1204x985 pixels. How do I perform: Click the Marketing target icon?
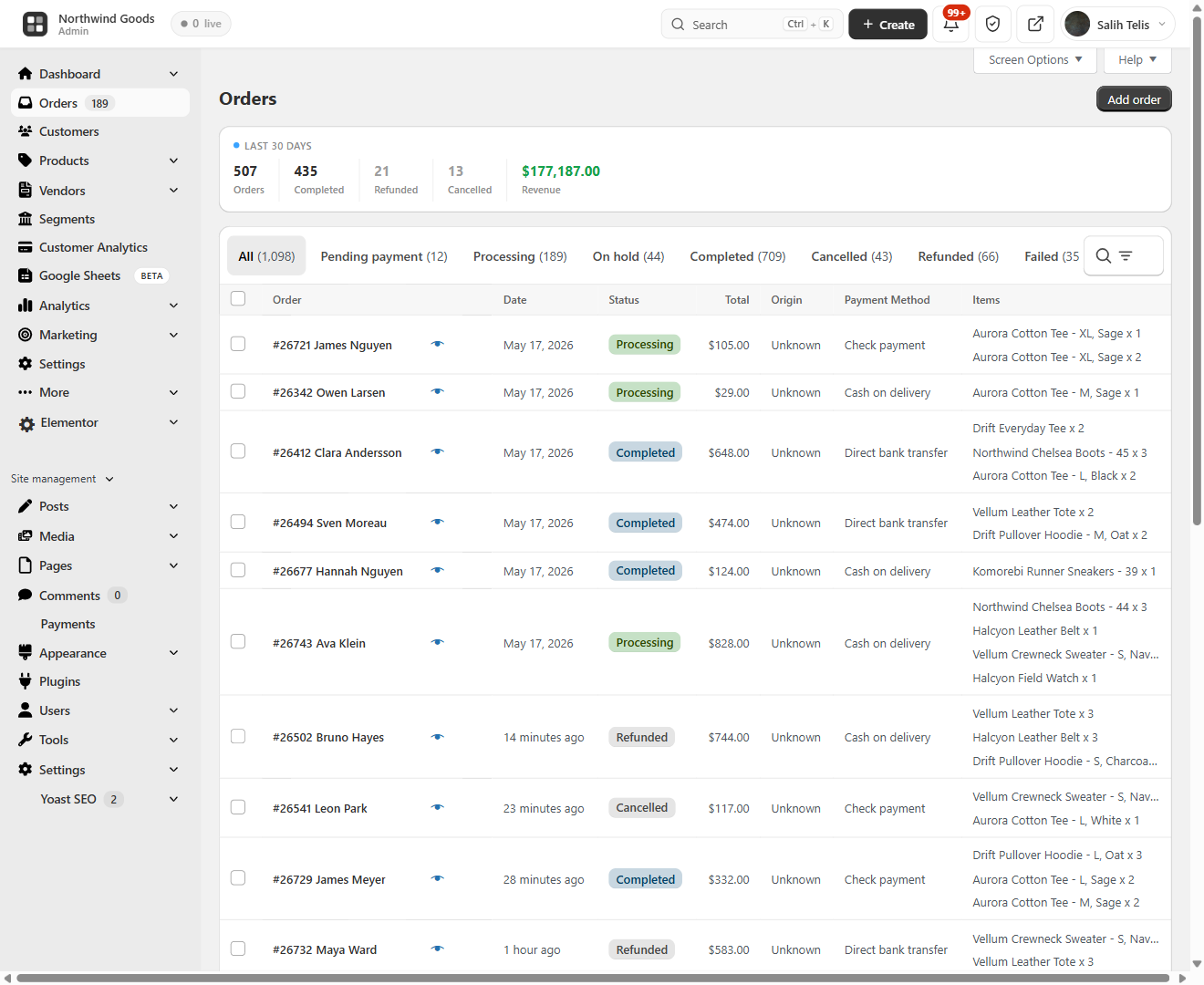point(26,335)
